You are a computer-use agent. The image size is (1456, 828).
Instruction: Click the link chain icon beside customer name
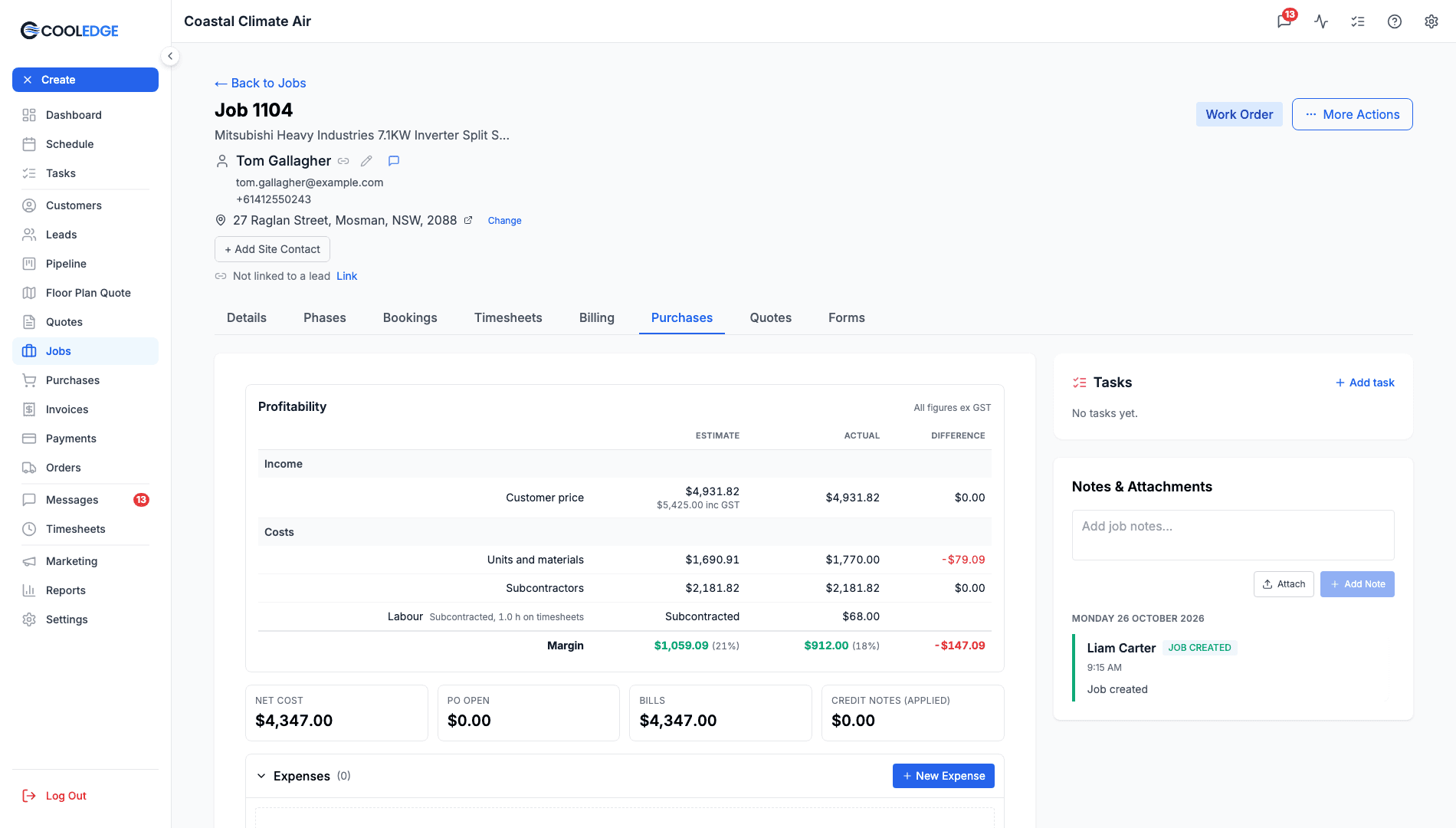343,161
